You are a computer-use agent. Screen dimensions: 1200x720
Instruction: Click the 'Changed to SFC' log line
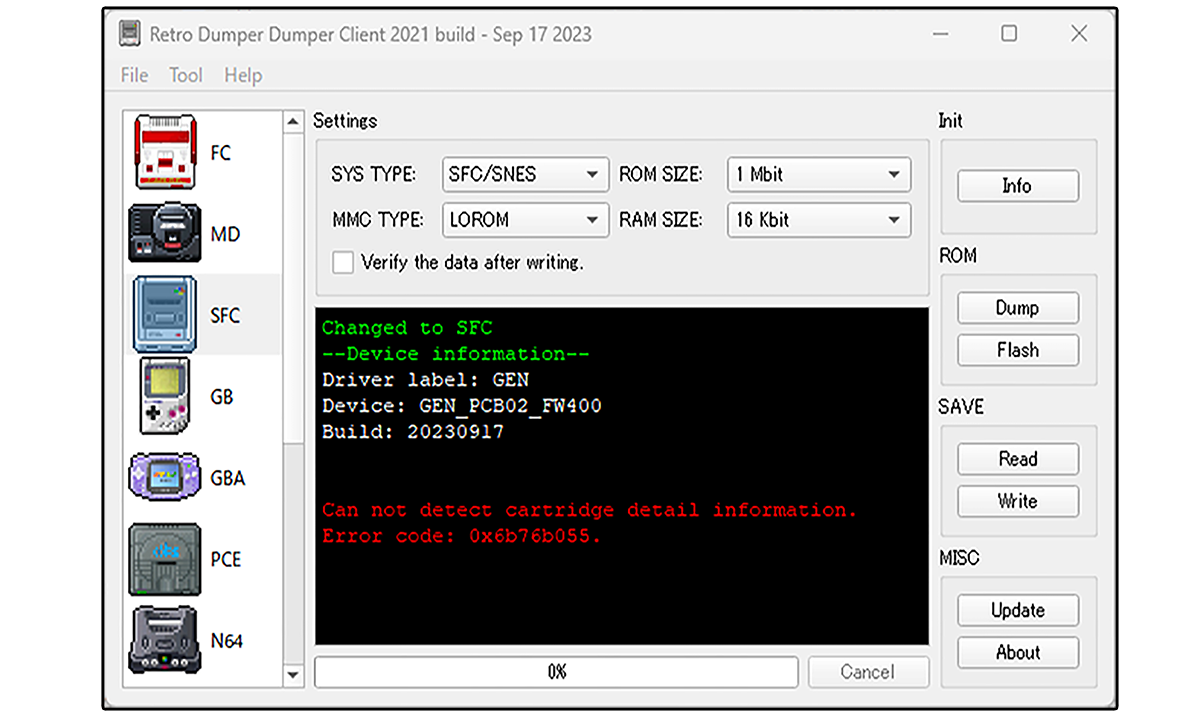coord(407,328)
